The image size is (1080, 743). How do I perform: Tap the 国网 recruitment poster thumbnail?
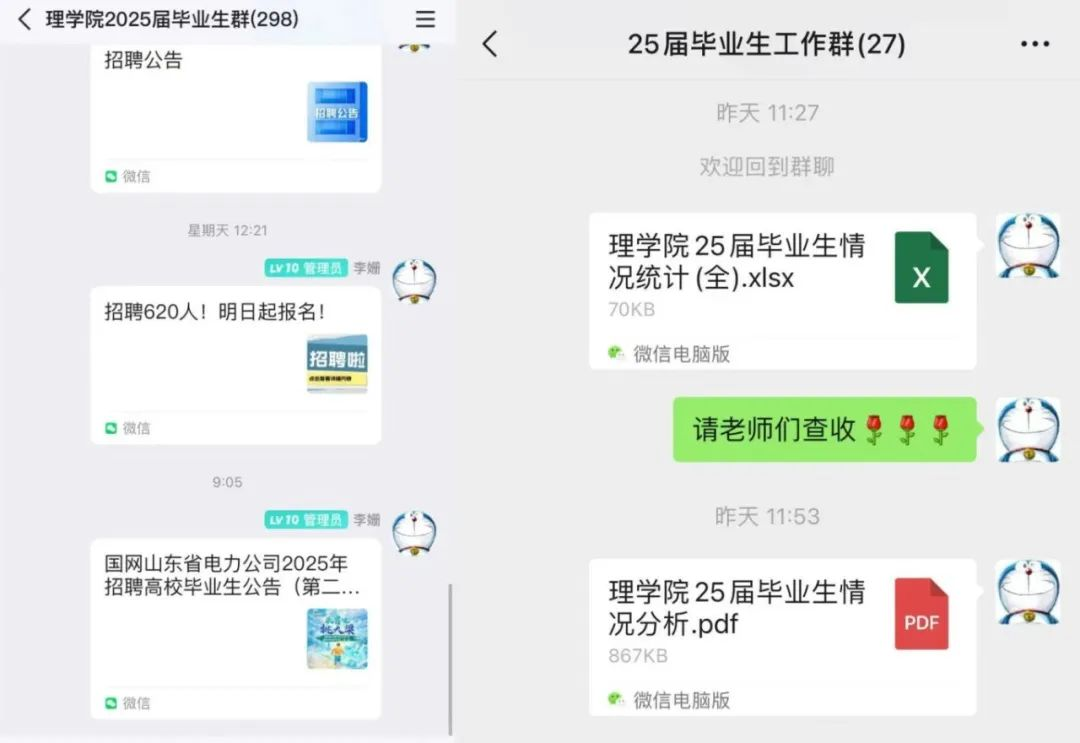(337, 638)
